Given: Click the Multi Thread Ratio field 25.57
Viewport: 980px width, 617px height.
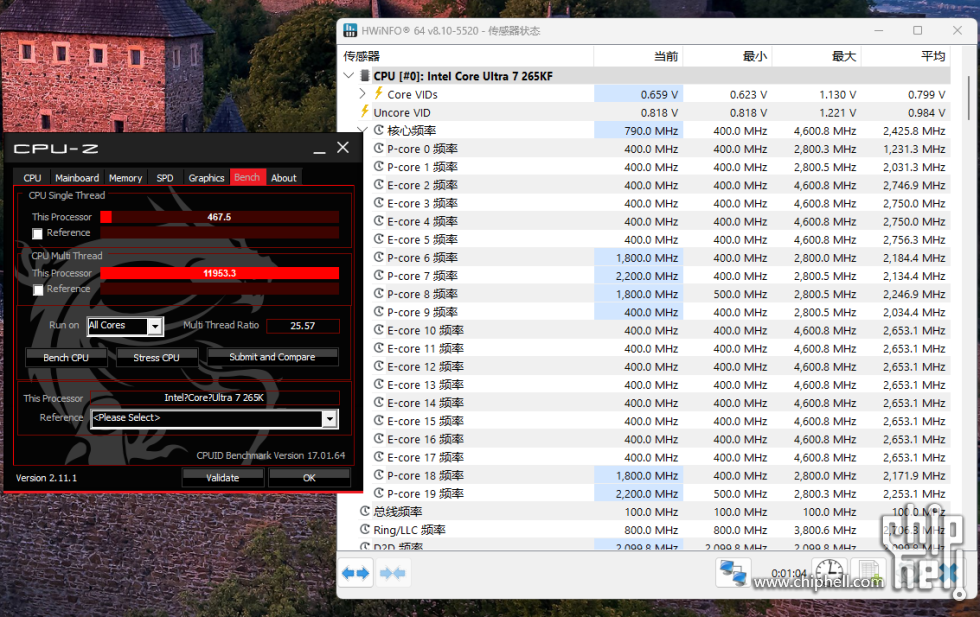Looking at the screenshot, I should pos(302,326).
